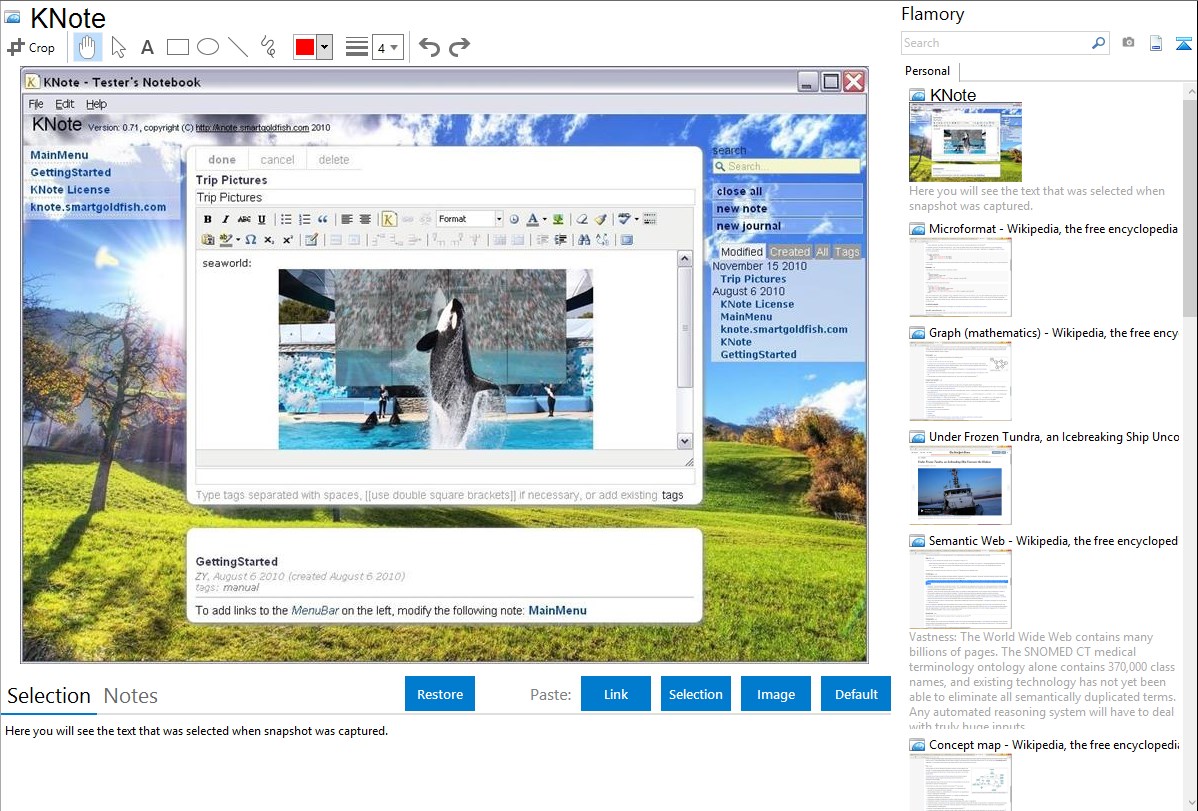
Task: Open the highlight color dropdown arrow
Action: (238, 240)
